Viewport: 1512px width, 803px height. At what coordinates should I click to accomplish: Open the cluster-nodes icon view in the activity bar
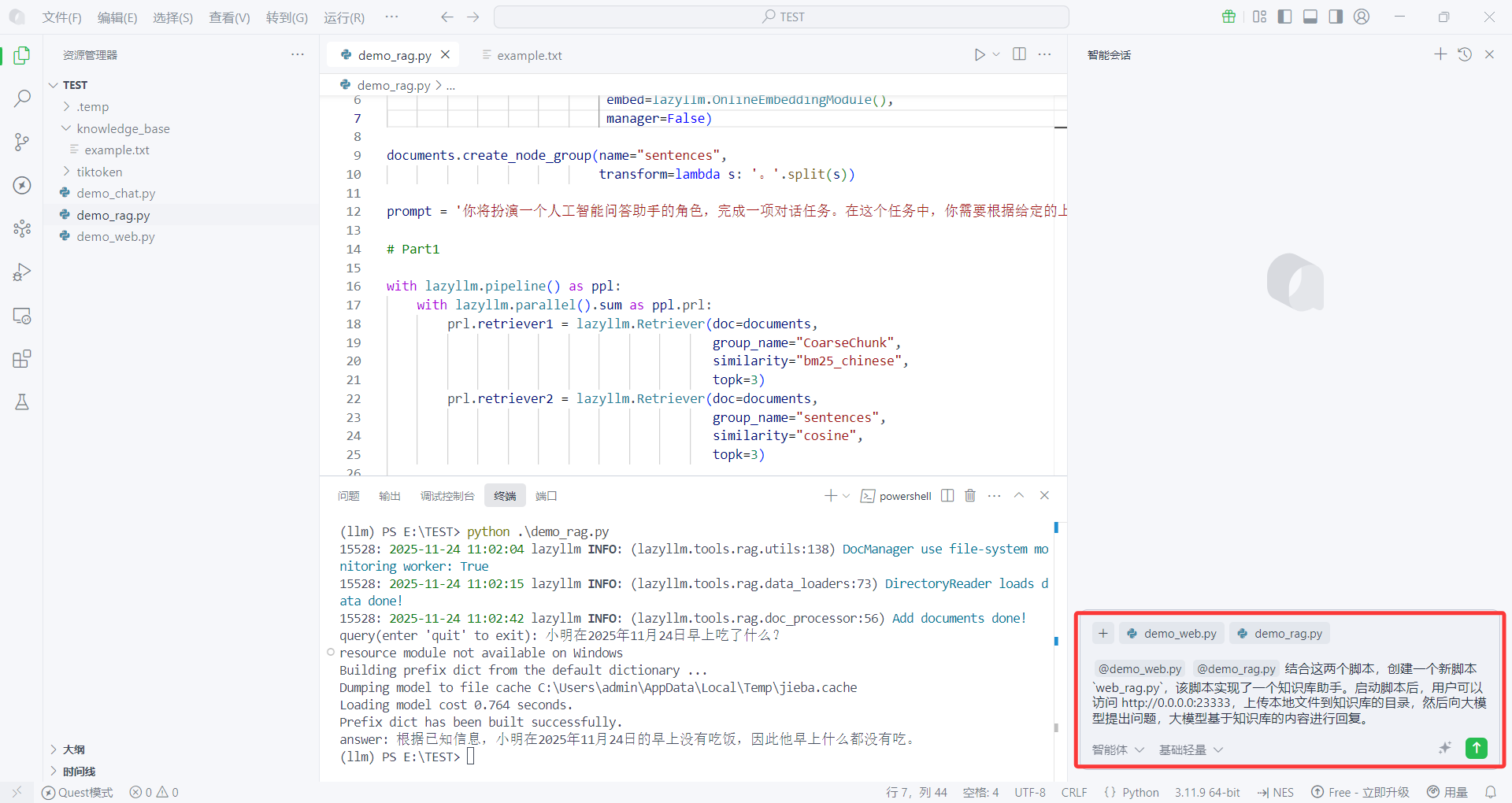[22, 228]
